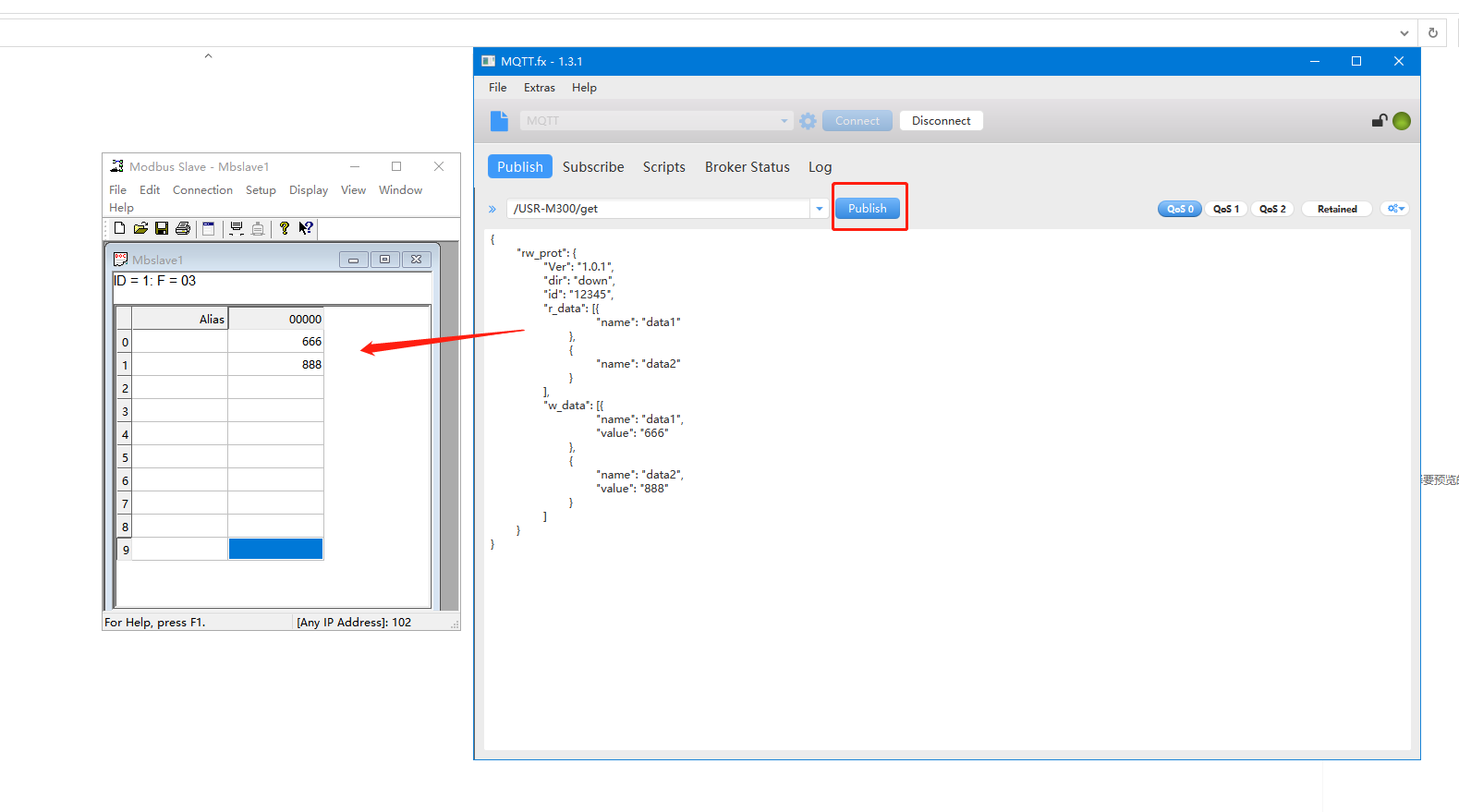Click the Modbus connect network icon

tap(237, 228)
